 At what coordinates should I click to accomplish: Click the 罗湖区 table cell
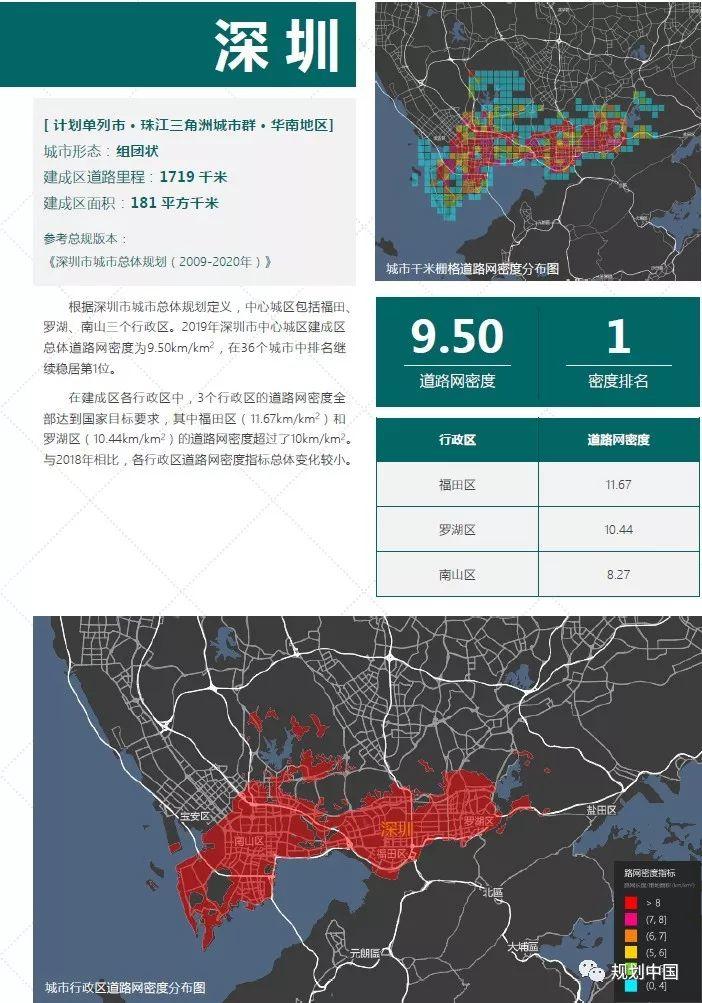(x=457, y=530)
